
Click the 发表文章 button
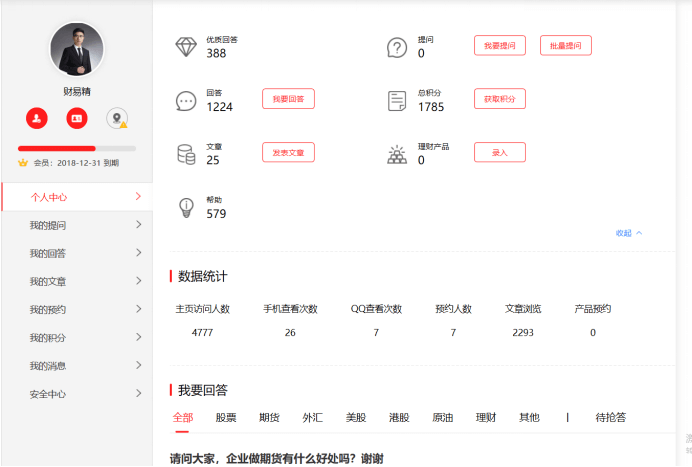[288, 152]
